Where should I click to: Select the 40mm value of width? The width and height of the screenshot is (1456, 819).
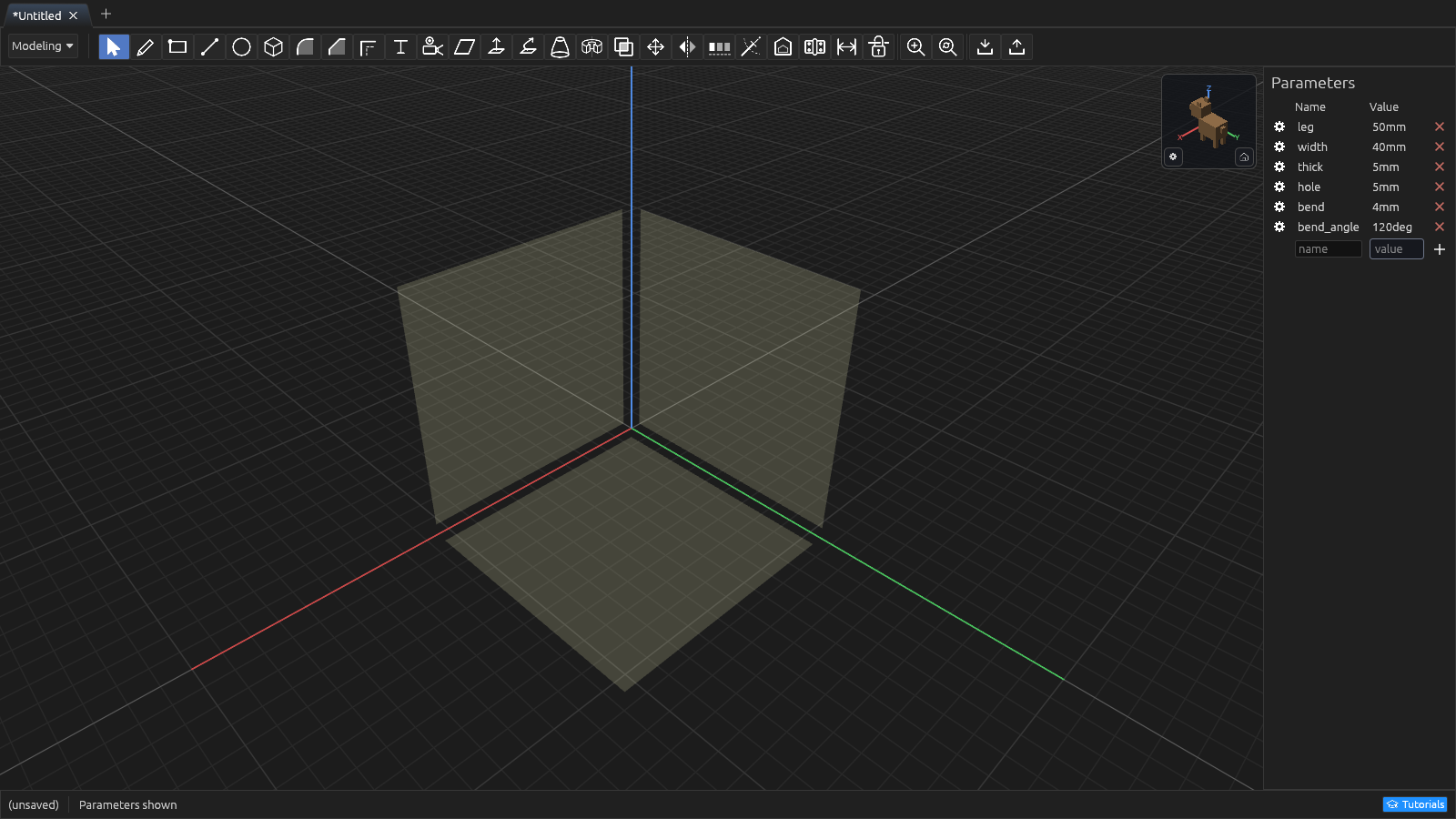[1390, 147]
